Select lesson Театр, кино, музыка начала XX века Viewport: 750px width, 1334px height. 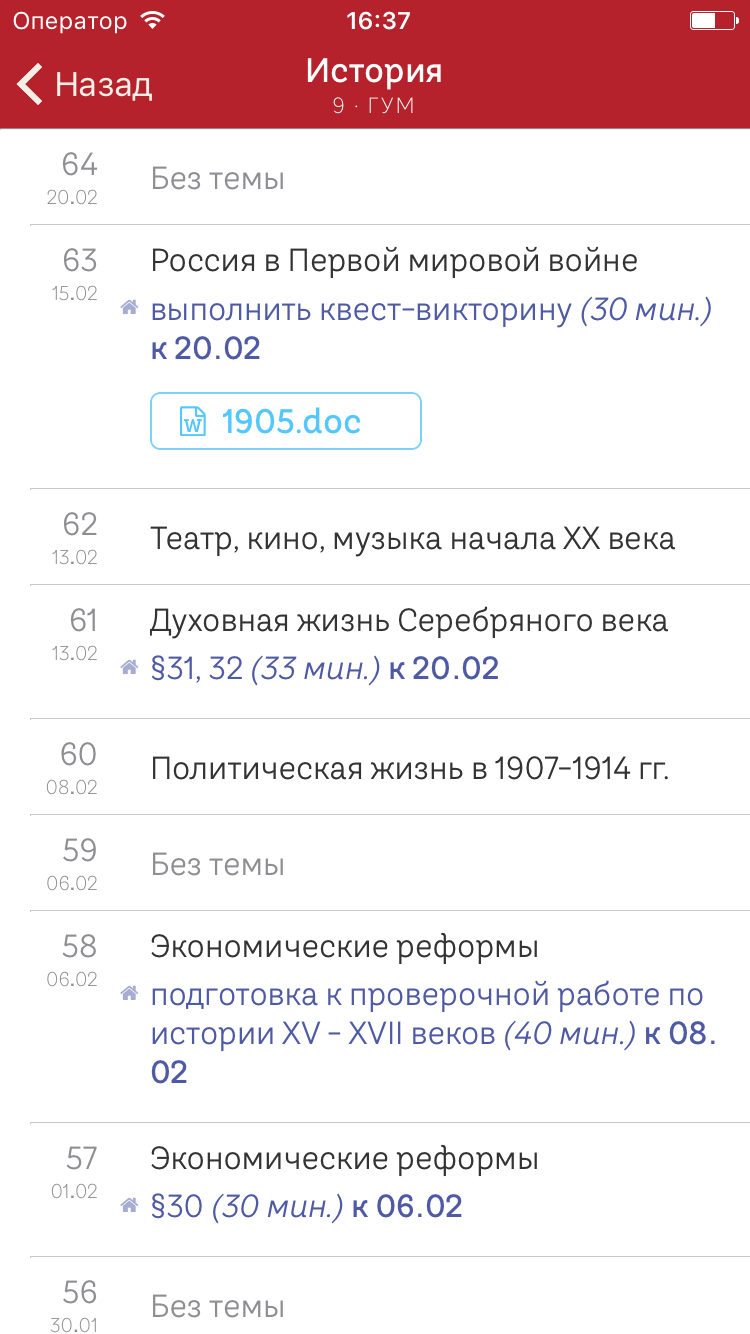(x=412, y=539)
